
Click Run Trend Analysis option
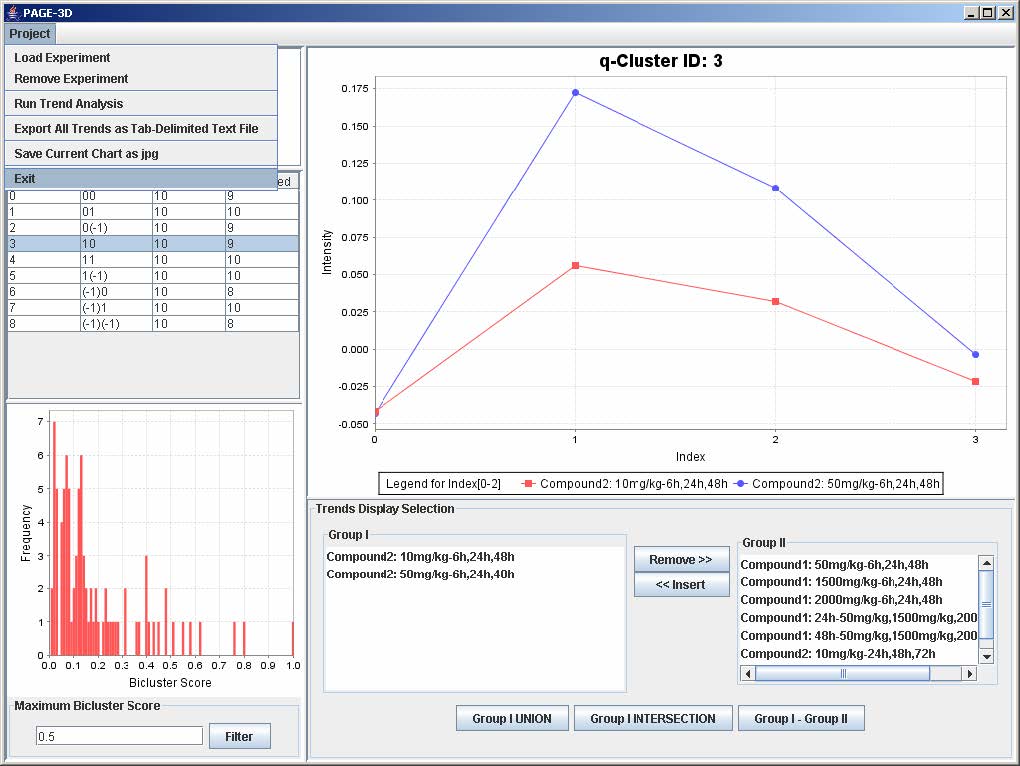coord(69,104)
